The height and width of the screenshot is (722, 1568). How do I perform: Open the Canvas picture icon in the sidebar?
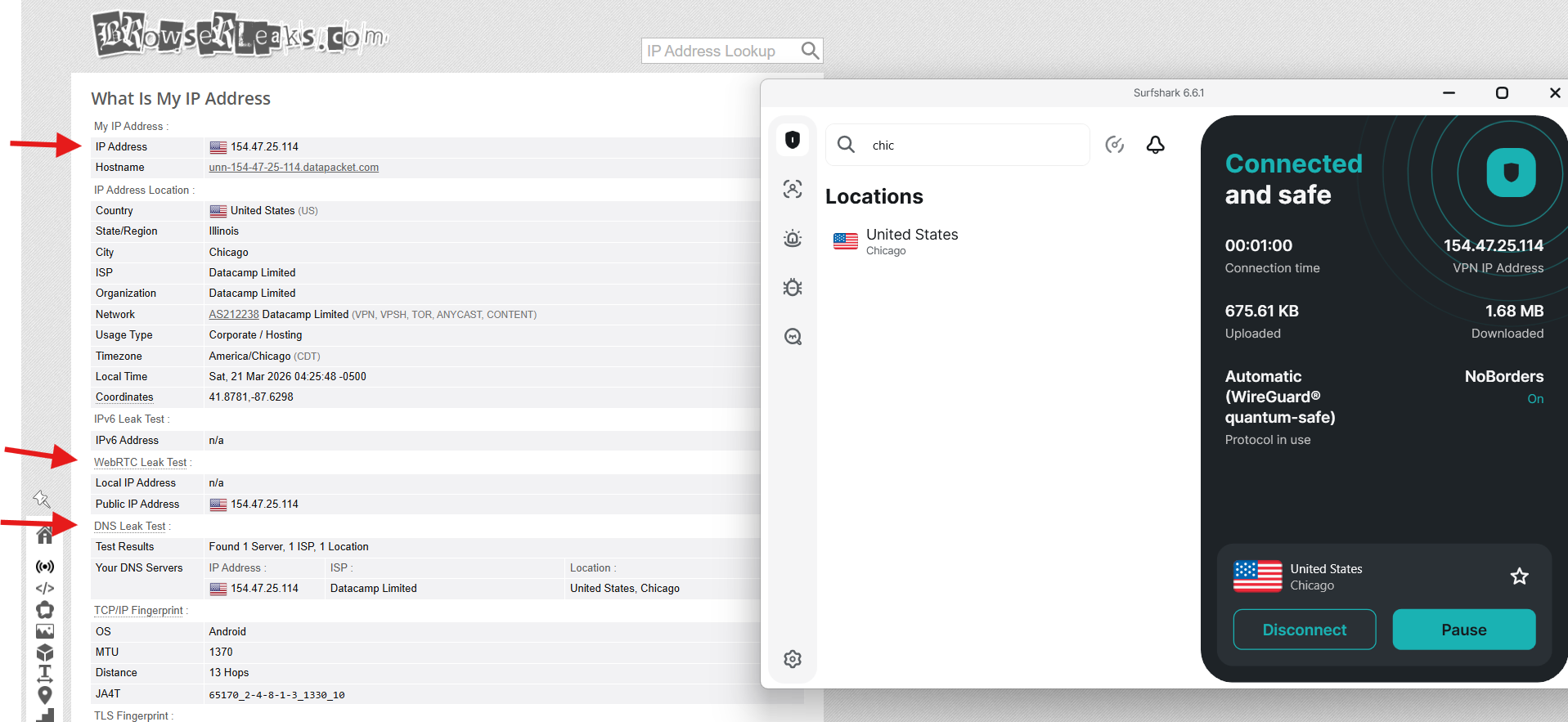(45, 631)
